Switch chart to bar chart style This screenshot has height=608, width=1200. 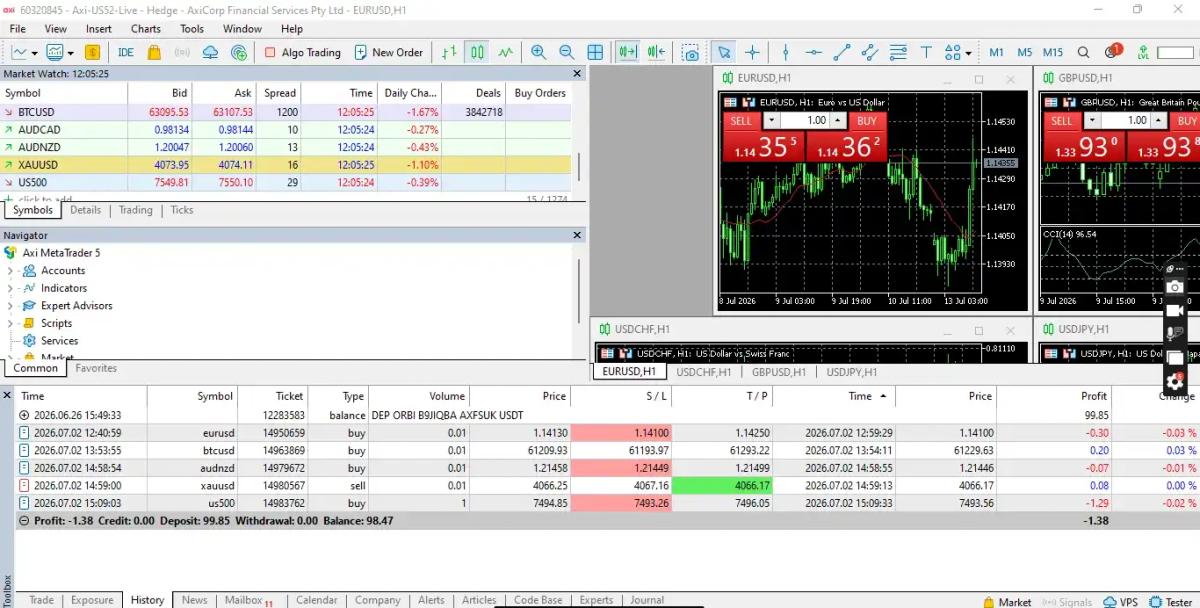point(450,52)
